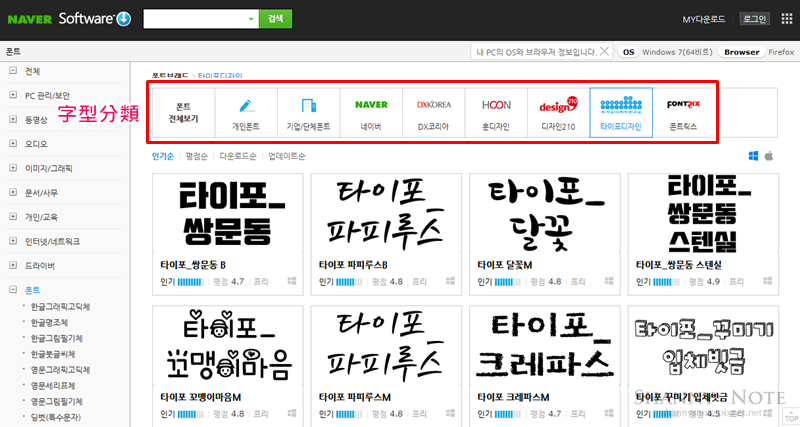Open 딩벳(특수문자) subcategory
This screenshot has height=427, width=800.
point(56,417)
